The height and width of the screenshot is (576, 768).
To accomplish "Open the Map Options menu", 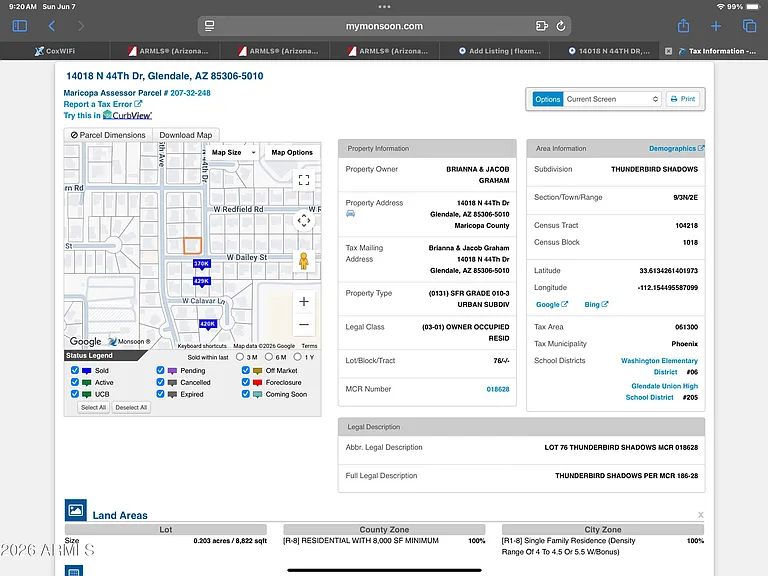I will click(292, 152).
